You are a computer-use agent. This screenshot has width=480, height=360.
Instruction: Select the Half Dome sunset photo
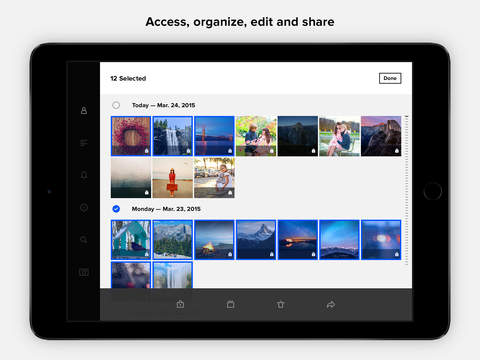point(381,136)
